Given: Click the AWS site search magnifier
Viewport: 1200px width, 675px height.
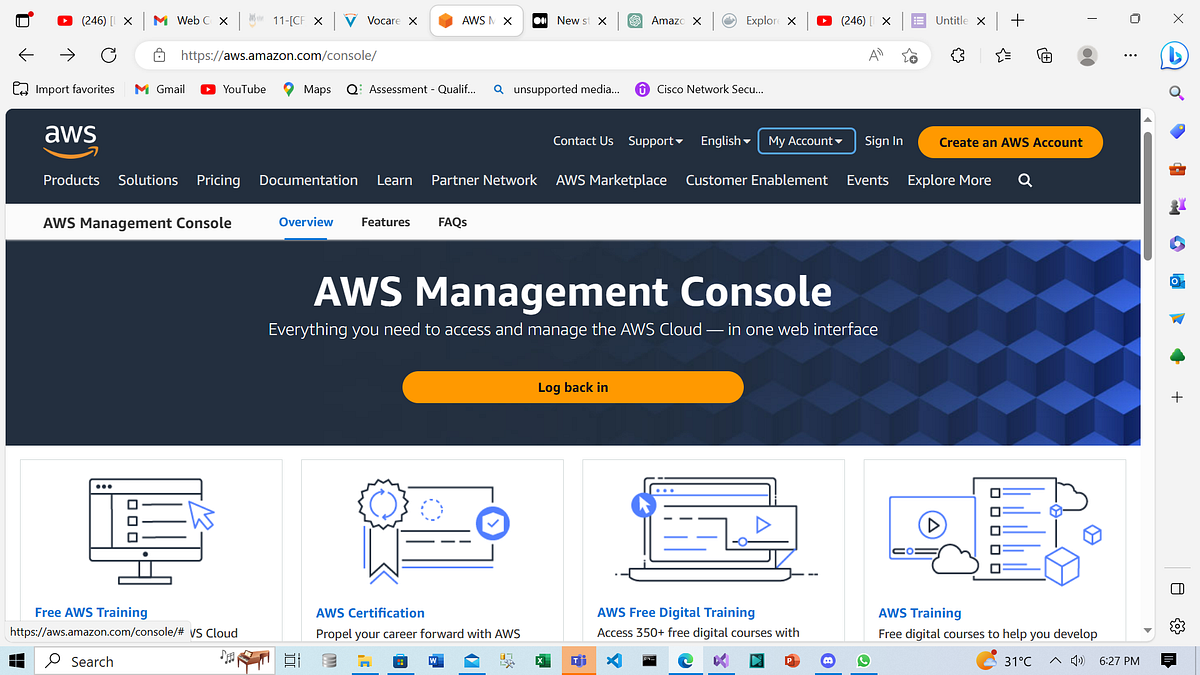Looking at the screenshot, I should 1025,180.
